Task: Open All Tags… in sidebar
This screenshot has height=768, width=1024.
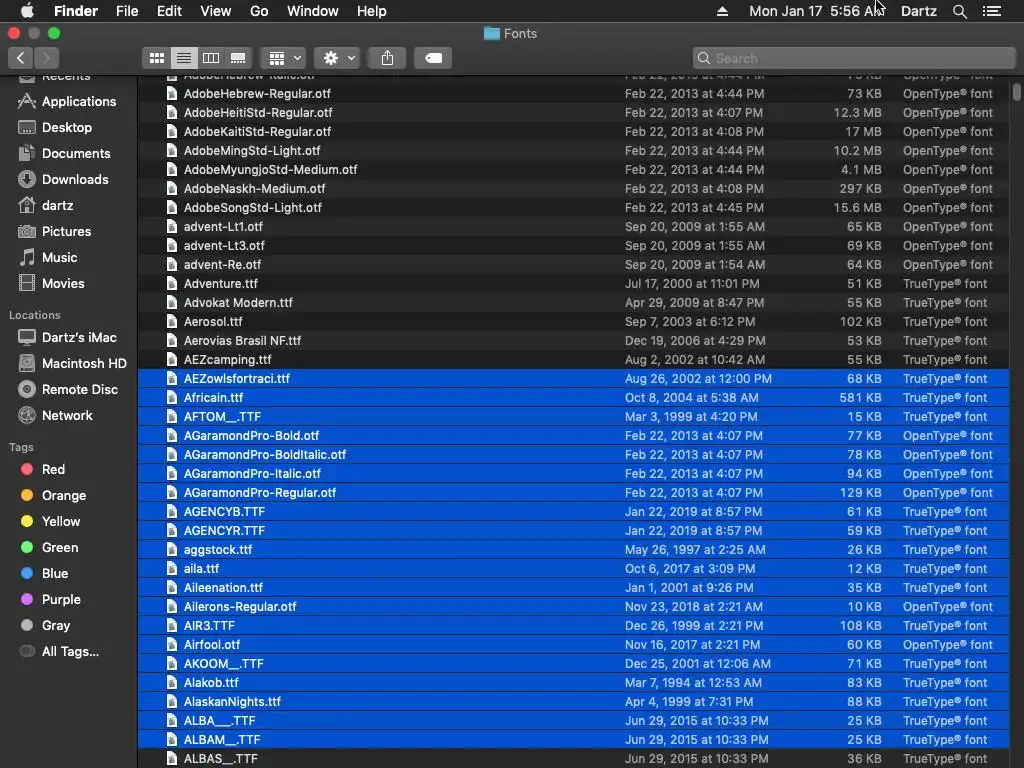Action: click(x=69, y=652)
